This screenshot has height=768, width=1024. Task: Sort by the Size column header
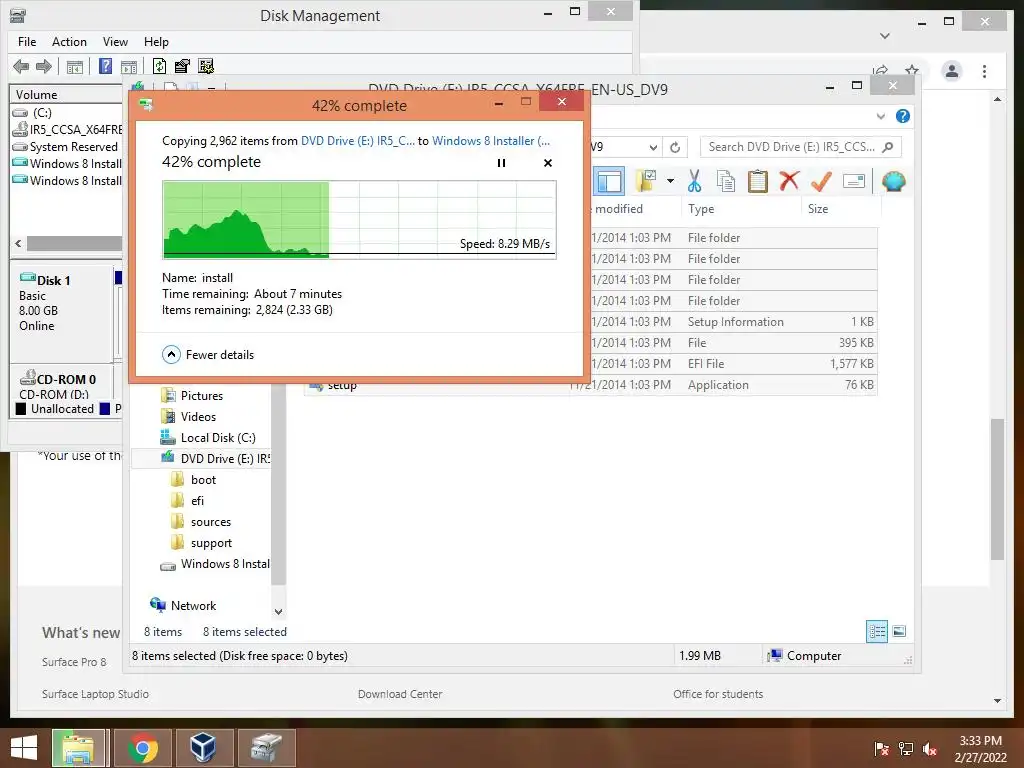tap(818, 209)
